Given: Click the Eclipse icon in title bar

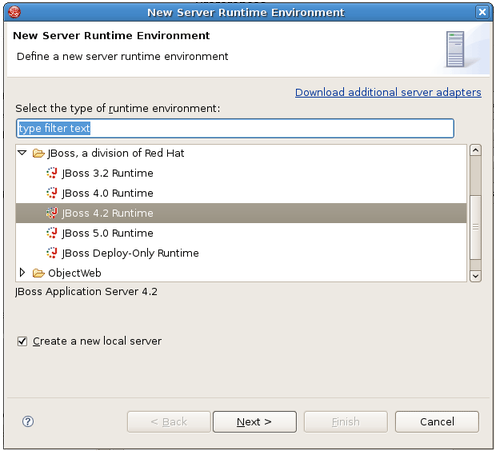Looking at the screenshot, I should [14, 12].
